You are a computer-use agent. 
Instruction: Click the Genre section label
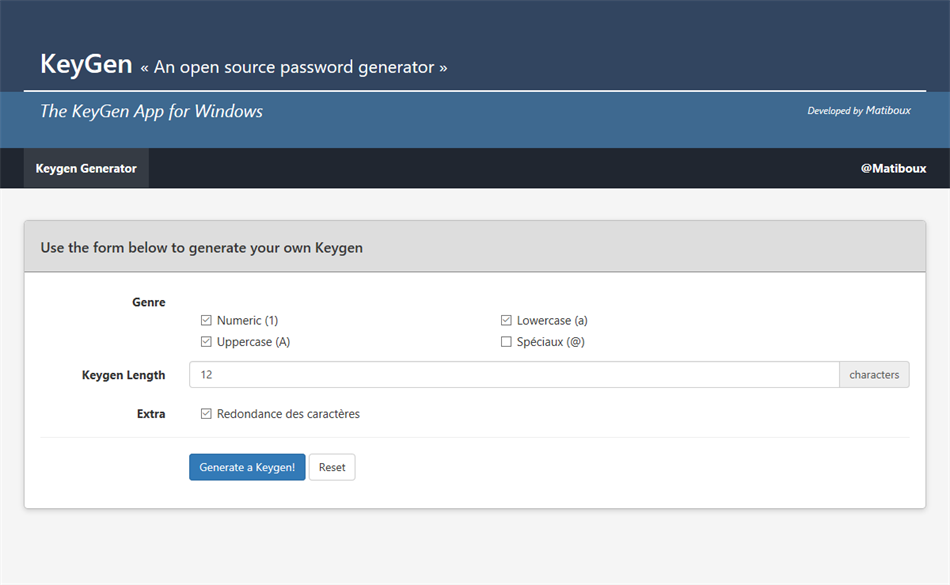(x=148, y=302)
